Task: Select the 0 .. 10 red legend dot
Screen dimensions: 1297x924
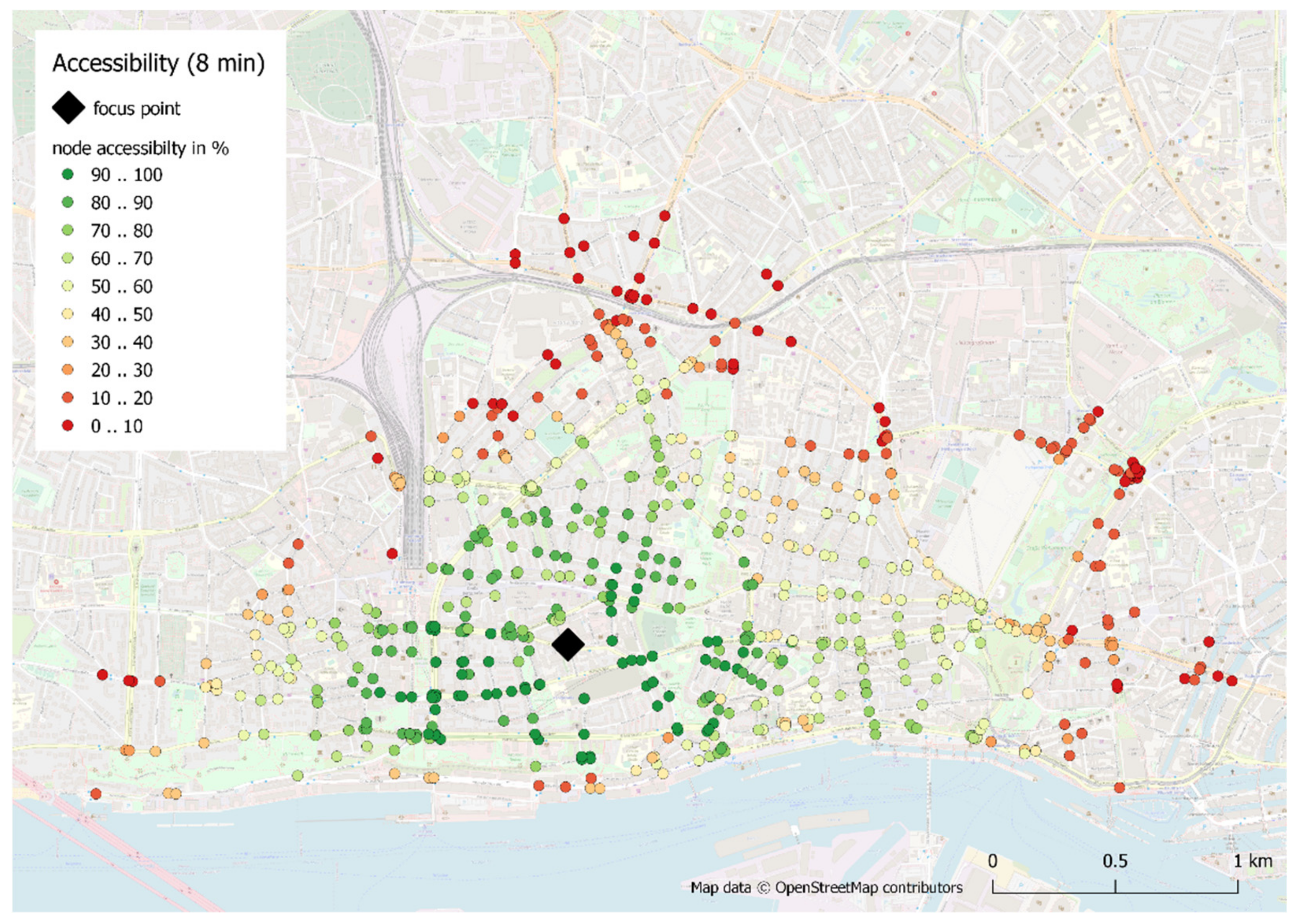Action: [x=68, y=426]
